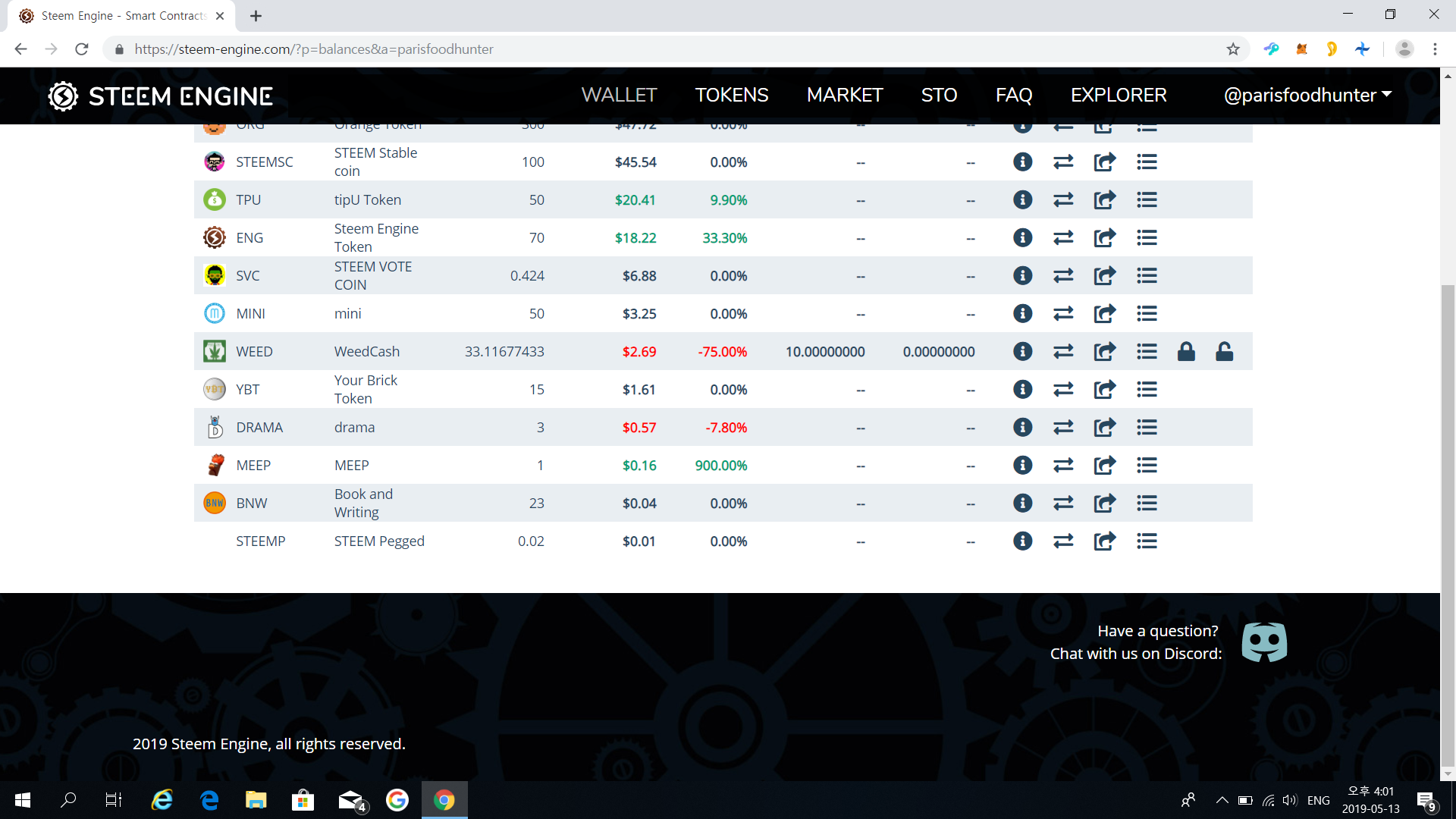Image resolution: width=1456 pixels, height=819 pixels.
Task: Open Discord chat logo
Action: [1264, 642]
